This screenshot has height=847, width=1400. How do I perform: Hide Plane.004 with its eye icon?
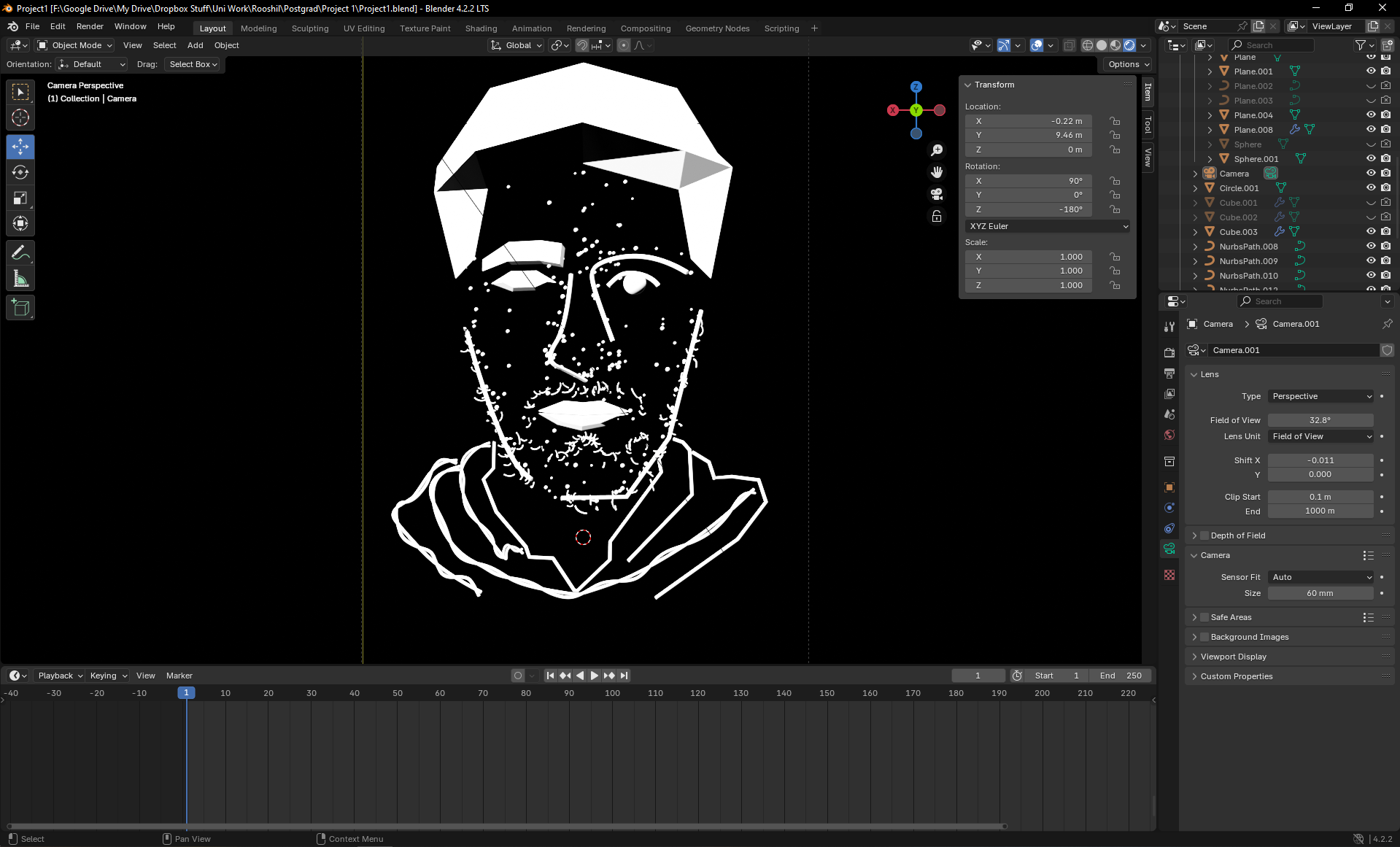1371,115
